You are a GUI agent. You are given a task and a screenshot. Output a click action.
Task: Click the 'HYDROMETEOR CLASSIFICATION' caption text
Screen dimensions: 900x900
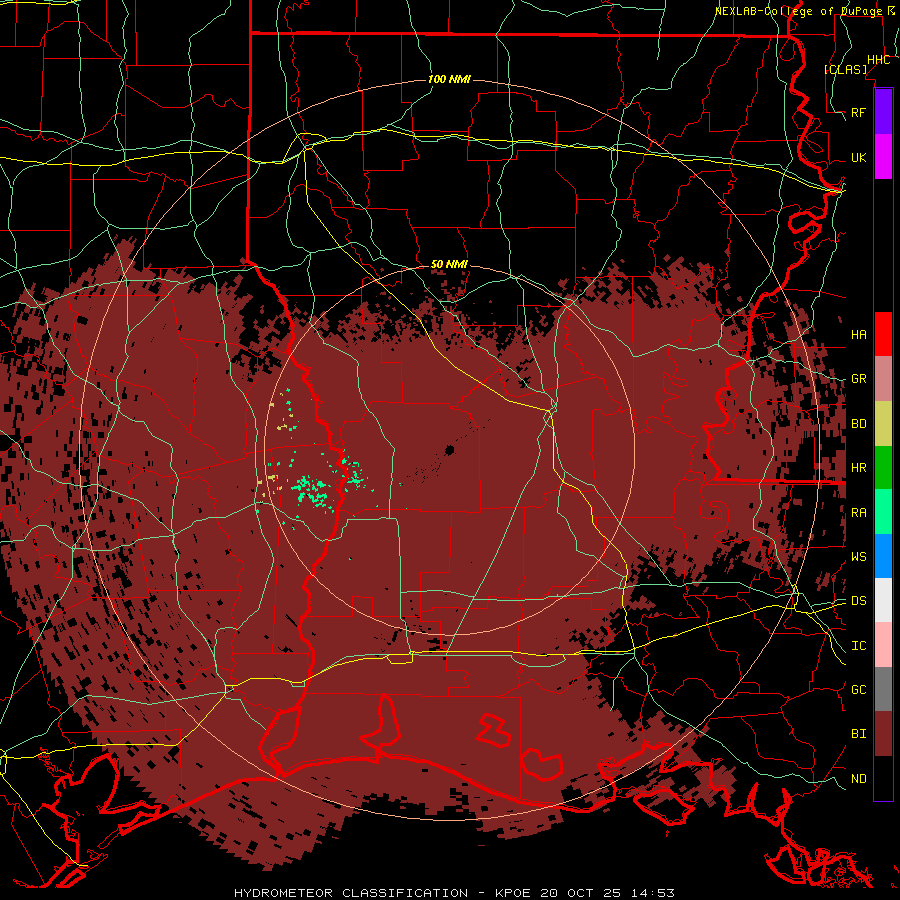(x=351, y=893)
